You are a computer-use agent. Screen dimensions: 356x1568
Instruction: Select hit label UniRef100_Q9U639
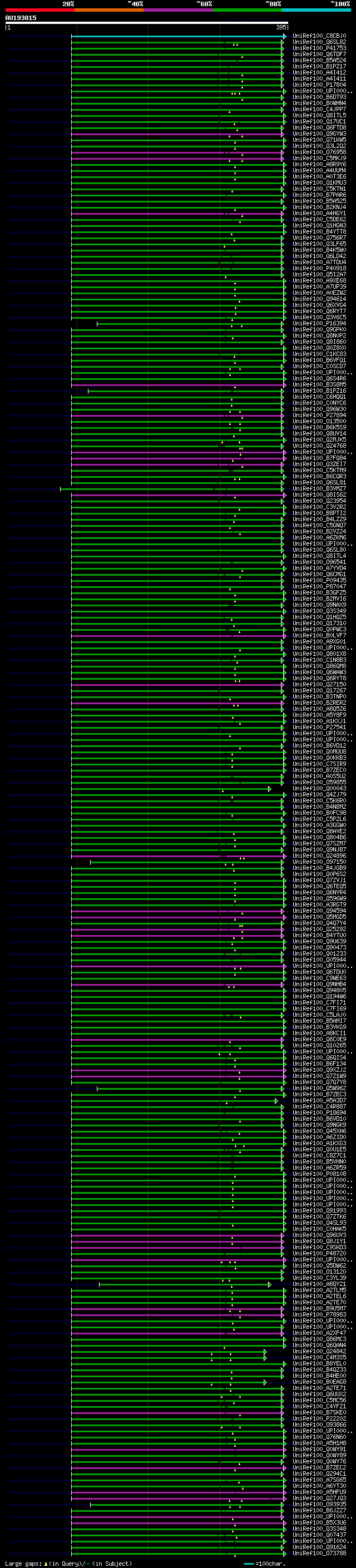(x=319, y=942)
